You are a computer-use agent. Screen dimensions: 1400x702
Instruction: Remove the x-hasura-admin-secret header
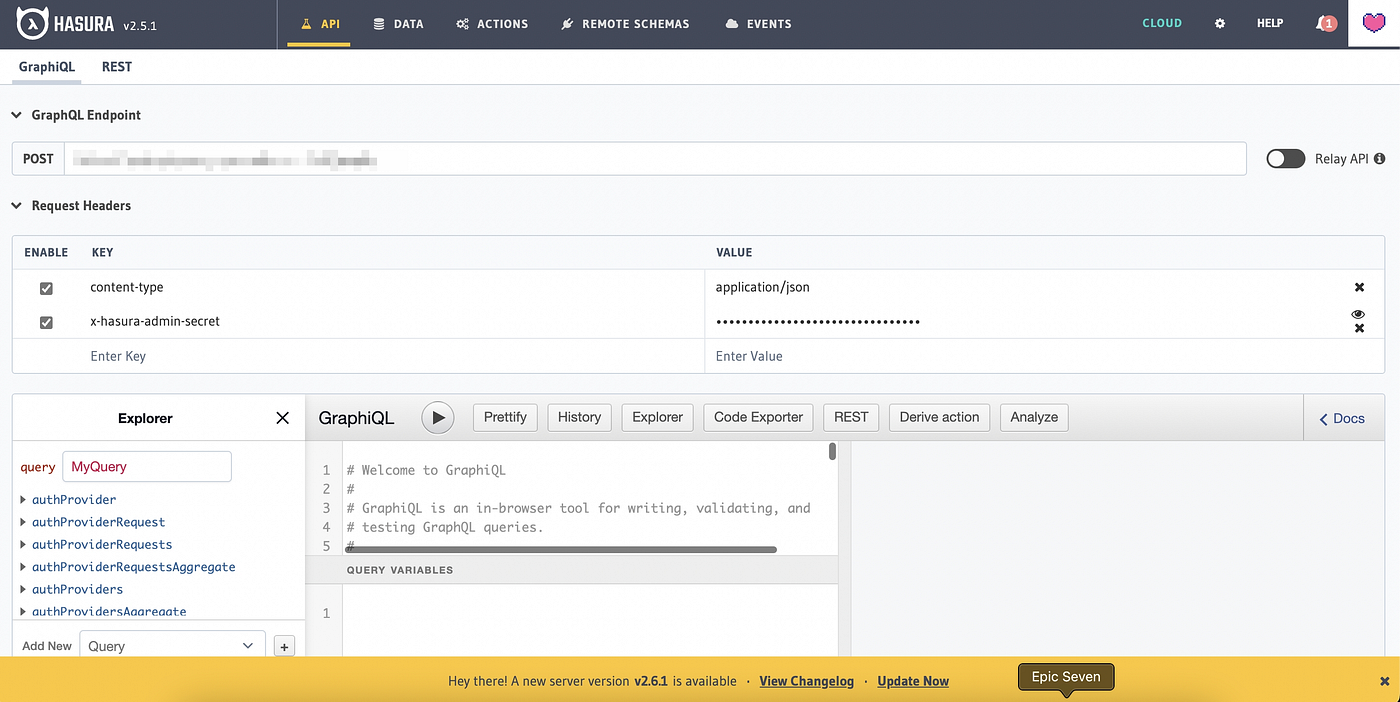1359,328
